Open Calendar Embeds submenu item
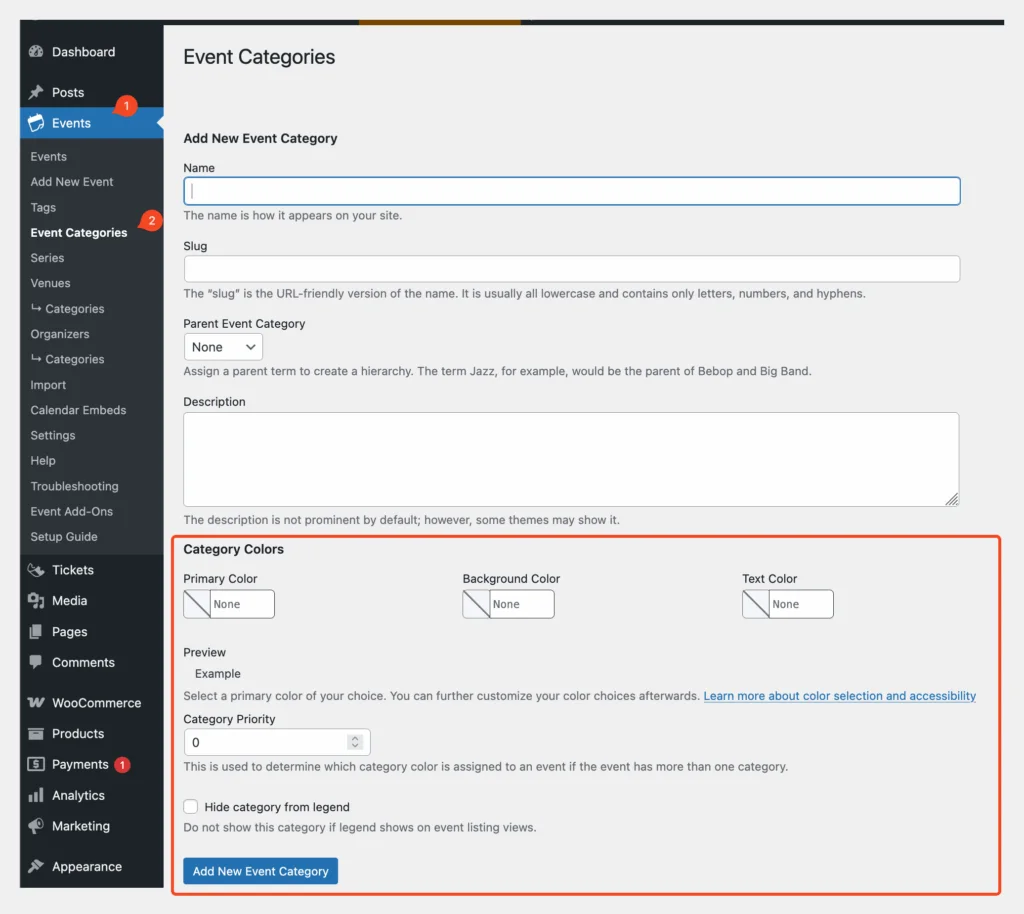 pyautogui.click(x=78, y=410)
